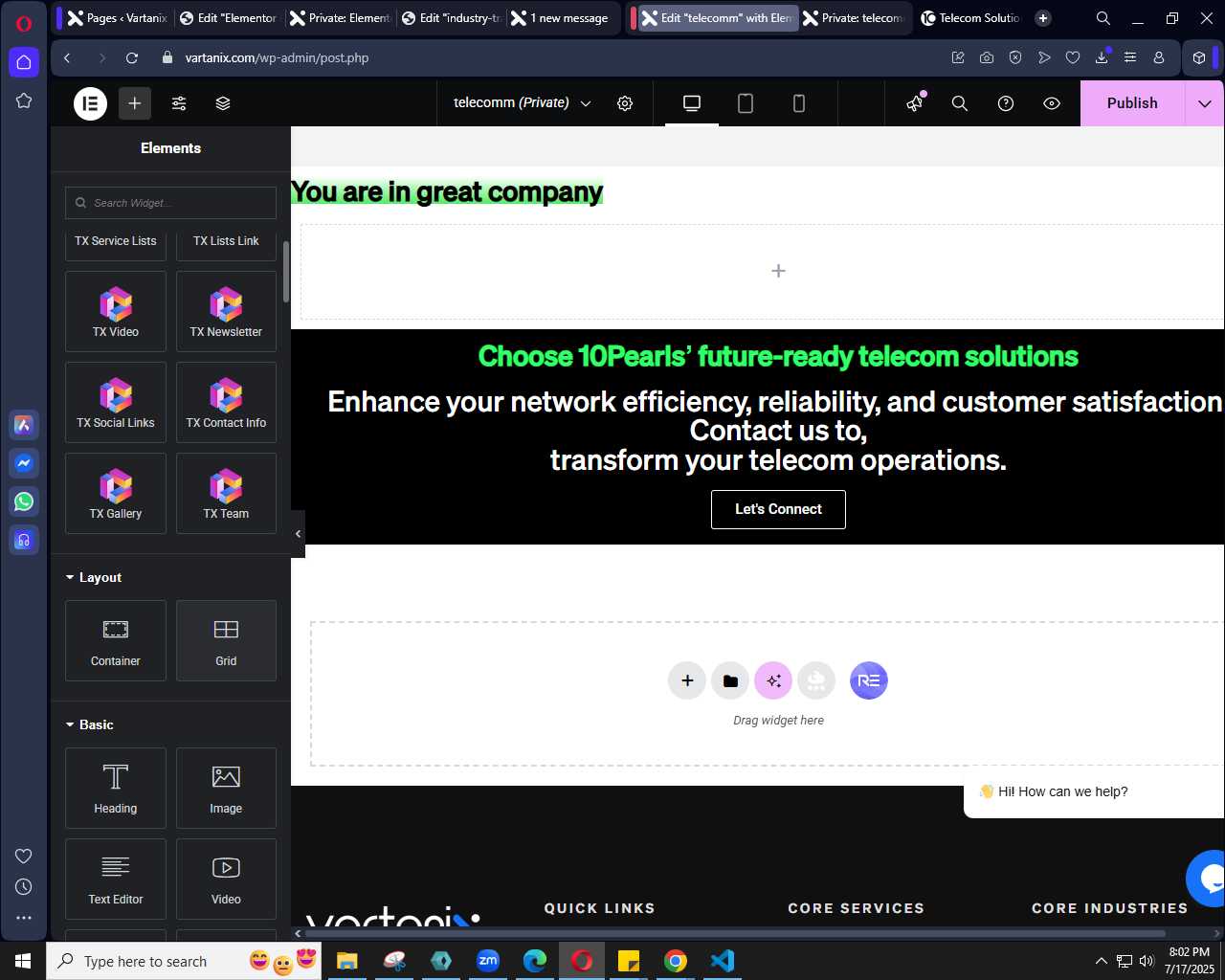Open the telecomm (Private) document dropdown

click(x=523, y=103)
